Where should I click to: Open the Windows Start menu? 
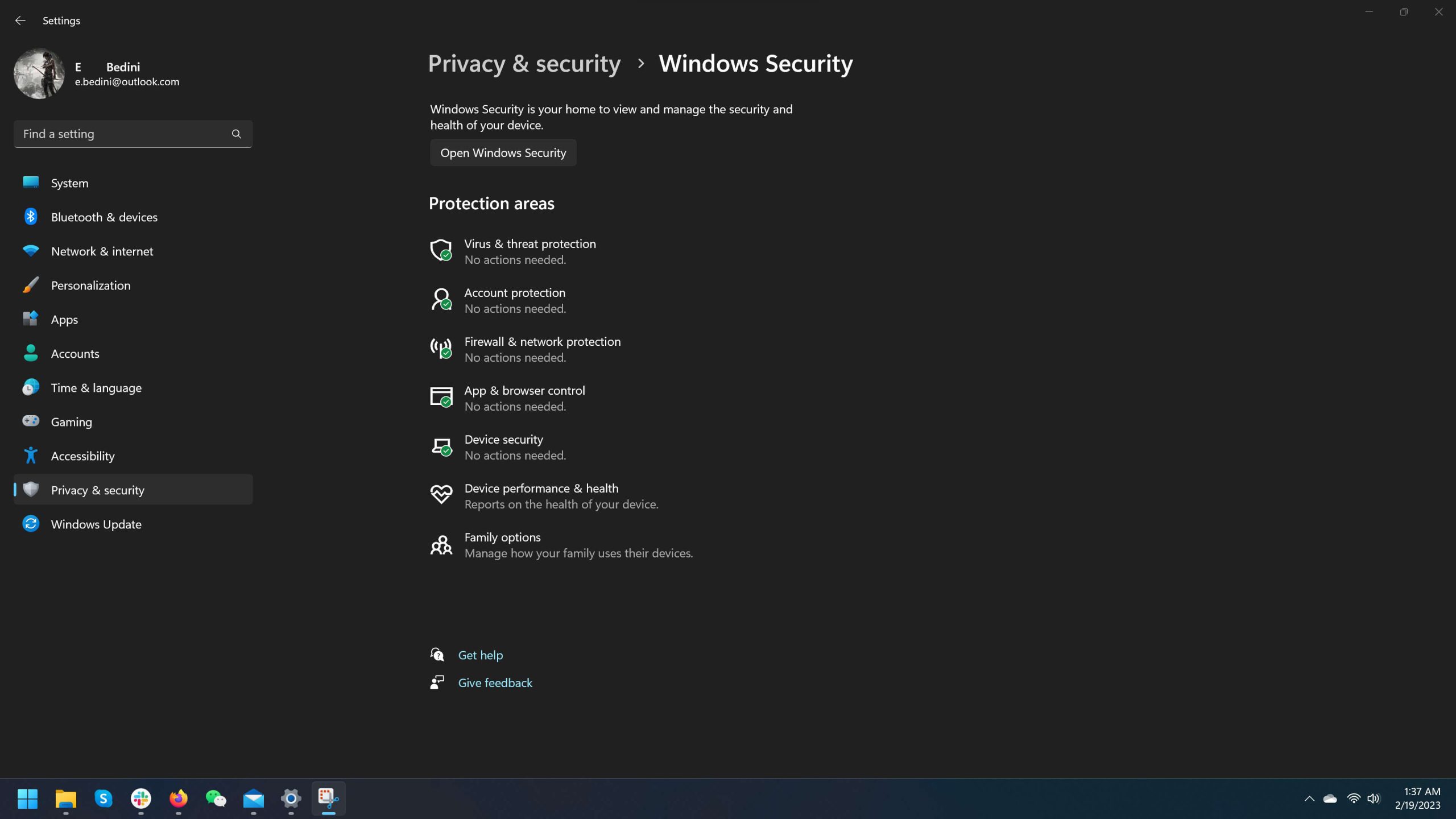27,799
